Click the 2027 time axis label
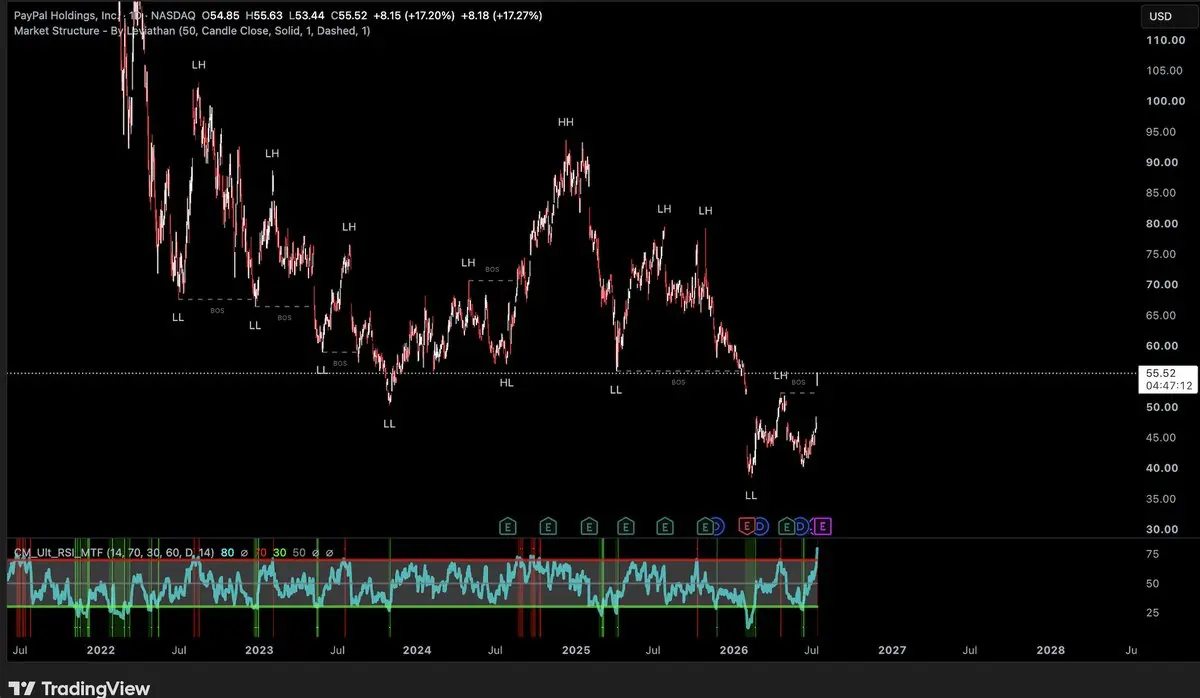Screen dimensions: 1200x698 tap(893, 650)
